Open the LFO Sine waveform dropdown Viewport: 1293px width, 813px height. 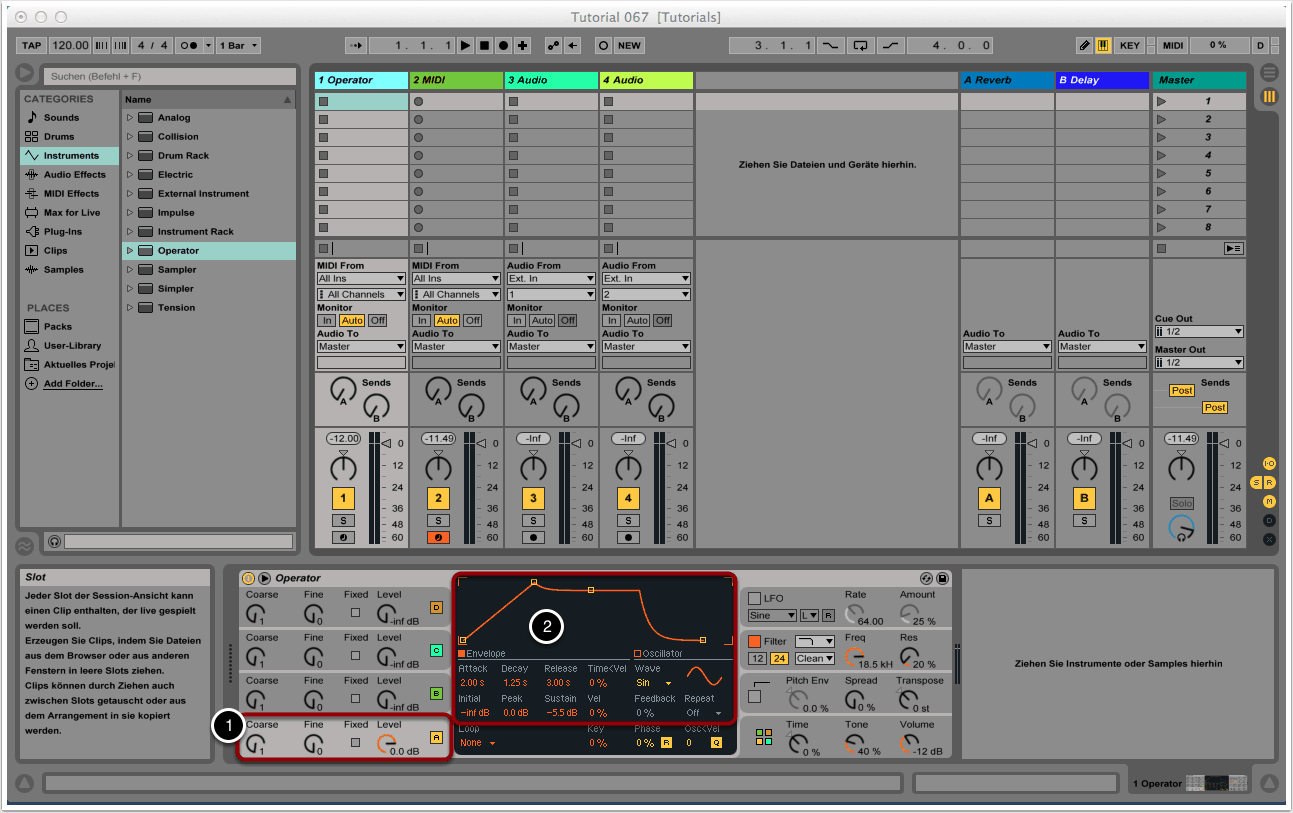coord(772,616)
